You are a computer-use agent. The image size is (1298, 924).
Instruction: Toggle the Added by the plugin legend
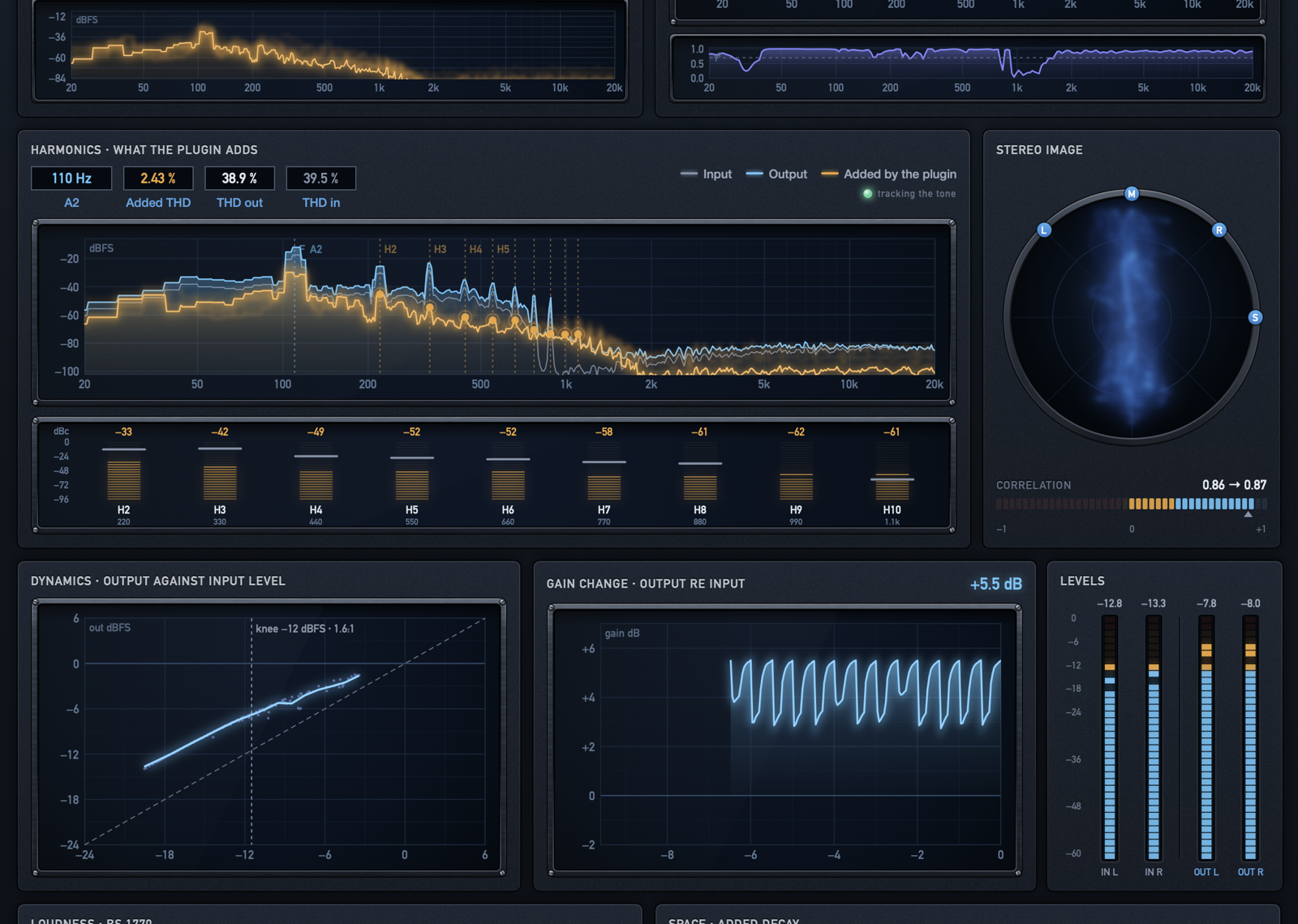[888, 174]
